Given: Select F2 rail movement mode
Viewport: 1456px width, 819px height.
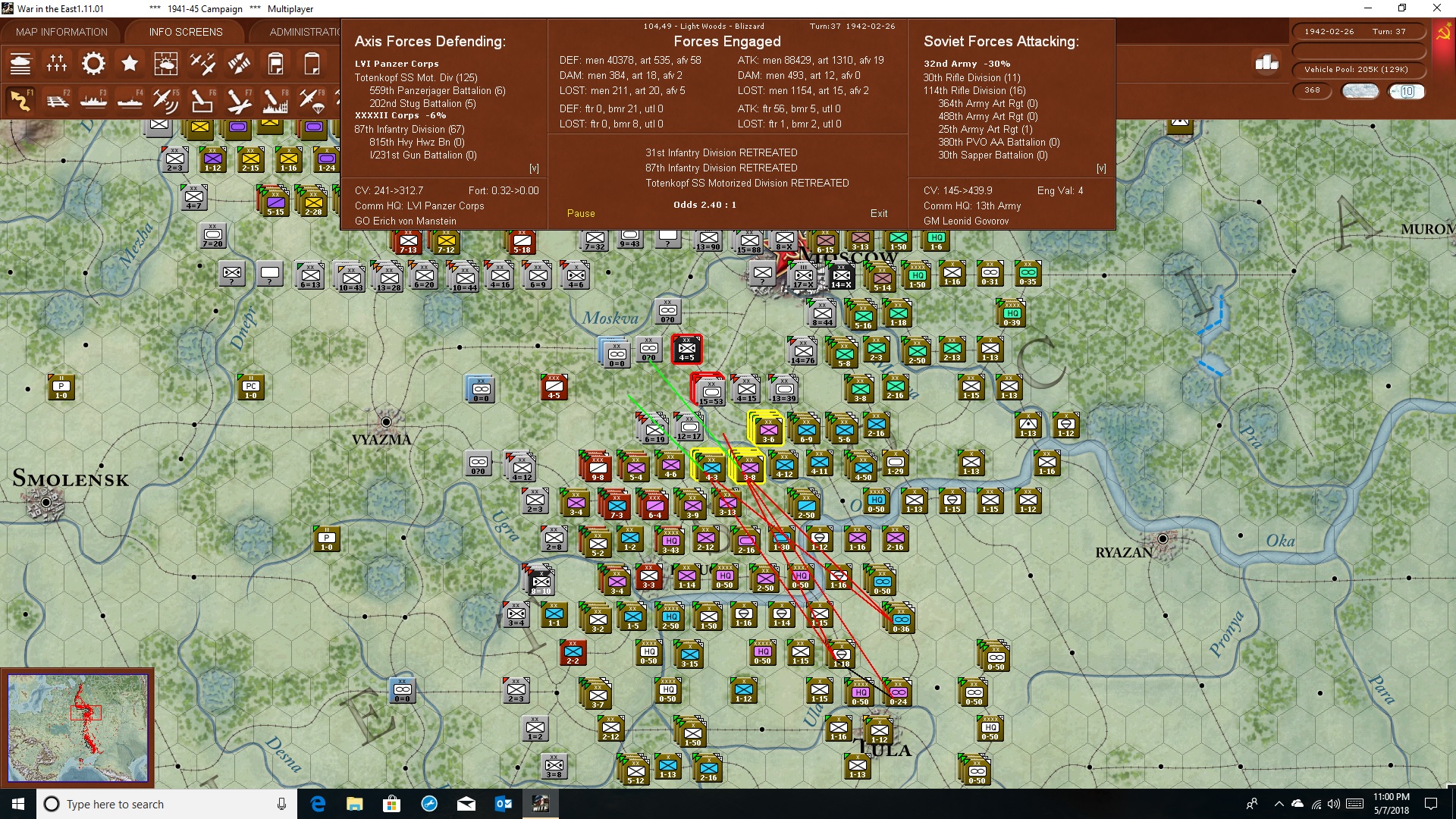Looking at the screenshot, I should click(x=57, y=100).
